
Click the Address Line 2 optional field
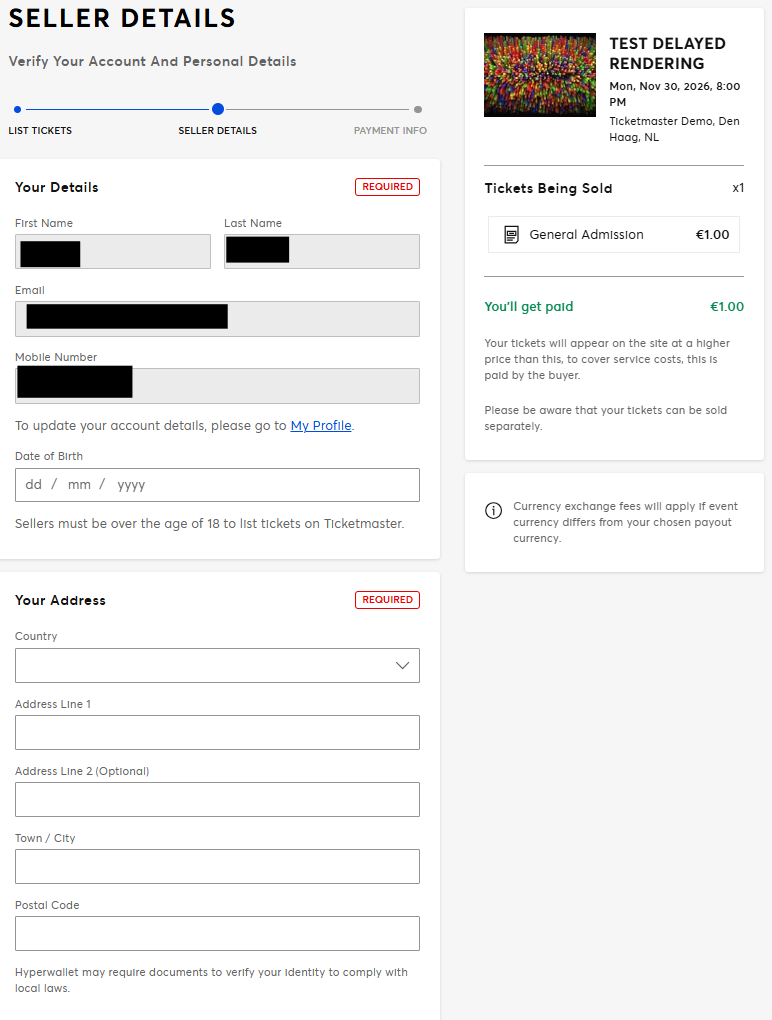coord(217,800)
